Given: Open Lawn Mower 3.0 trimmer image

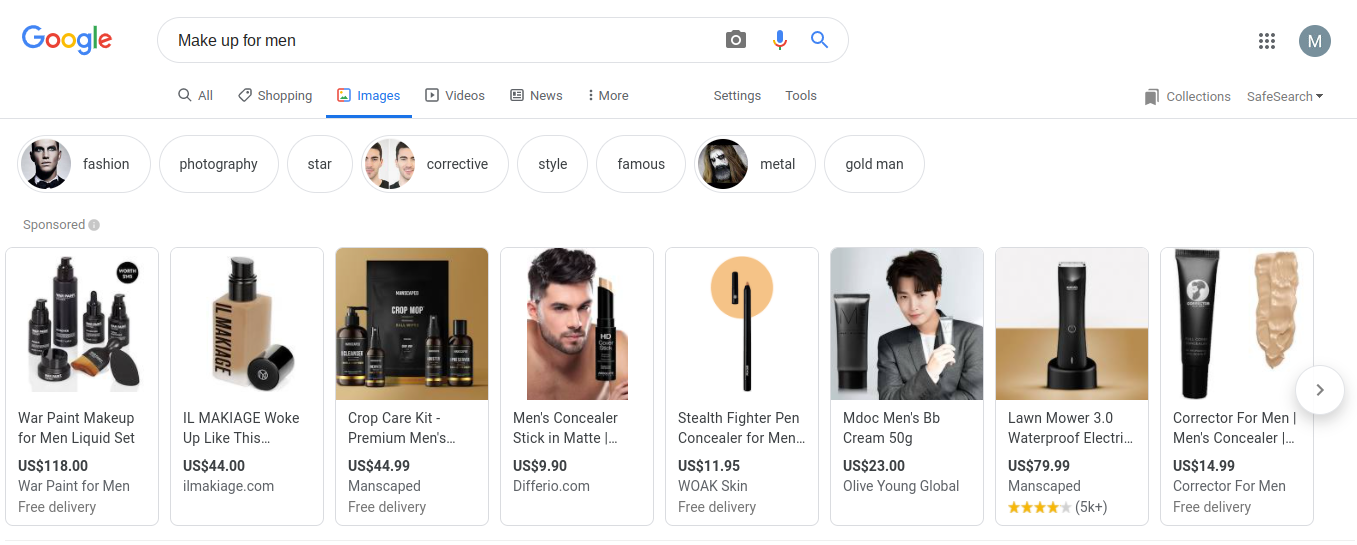Looking at the screenshot, I should 1072,324.
